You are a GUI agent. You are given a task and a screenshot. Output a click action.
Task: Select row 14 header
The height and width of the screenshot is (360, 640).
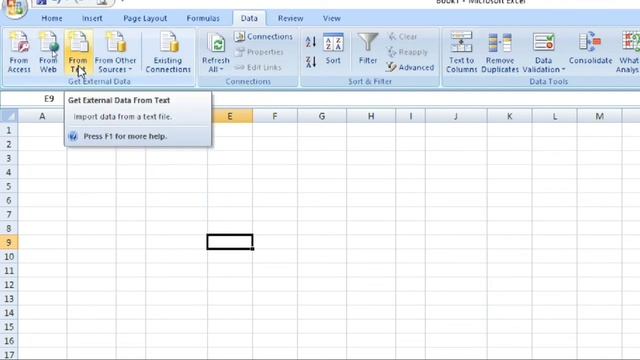[9, 313]
